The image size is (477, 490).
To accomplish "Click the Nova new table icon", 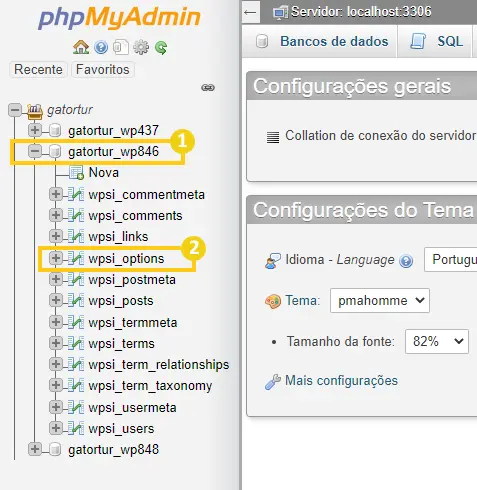I will coord(76,173).
